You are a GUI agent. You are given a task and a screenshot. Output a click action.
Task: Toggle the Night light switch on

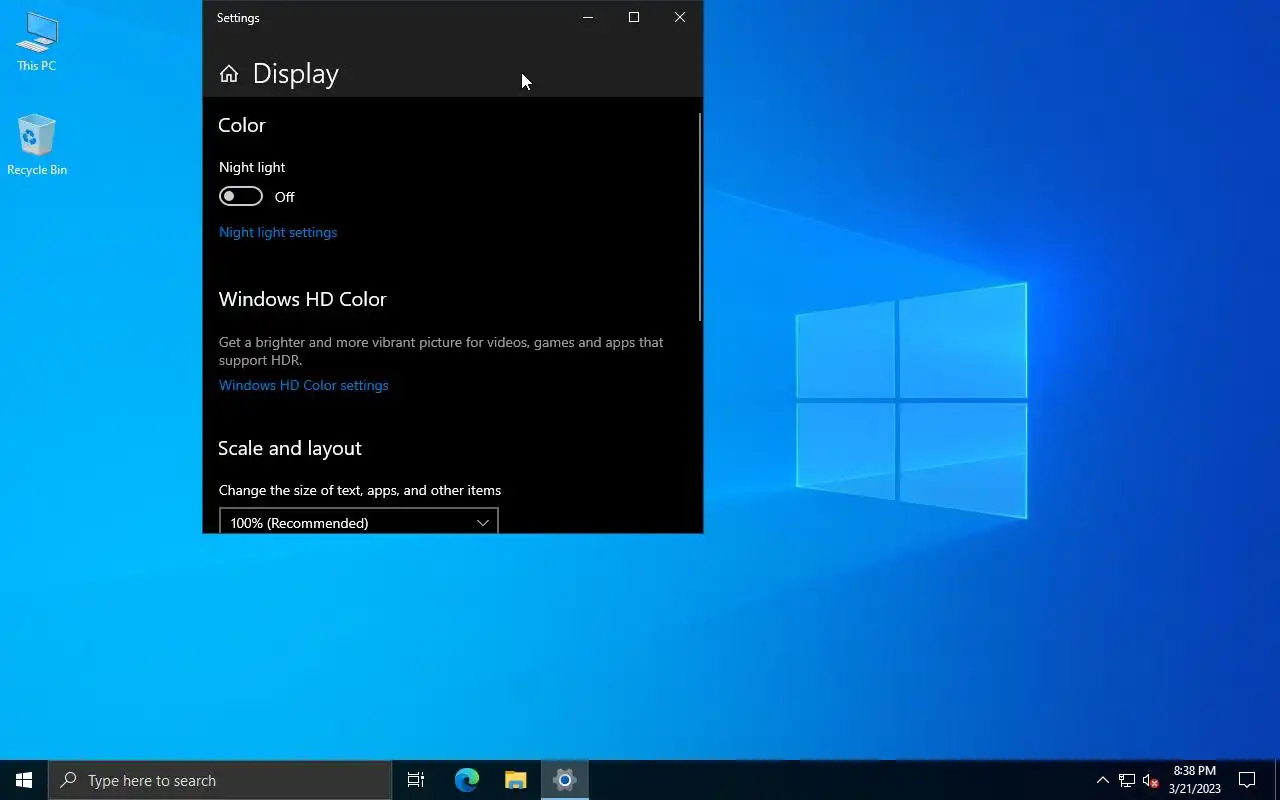pyautogui.click(x=241, y=196)
